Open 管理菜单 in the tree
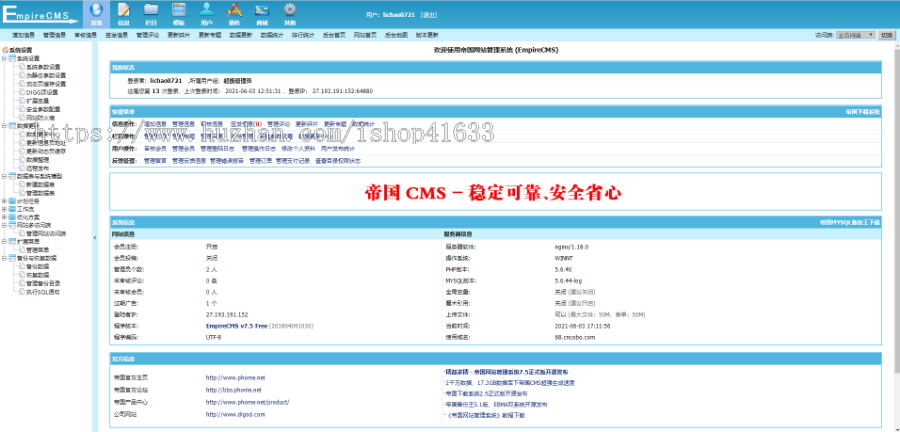 coord(38,250)
